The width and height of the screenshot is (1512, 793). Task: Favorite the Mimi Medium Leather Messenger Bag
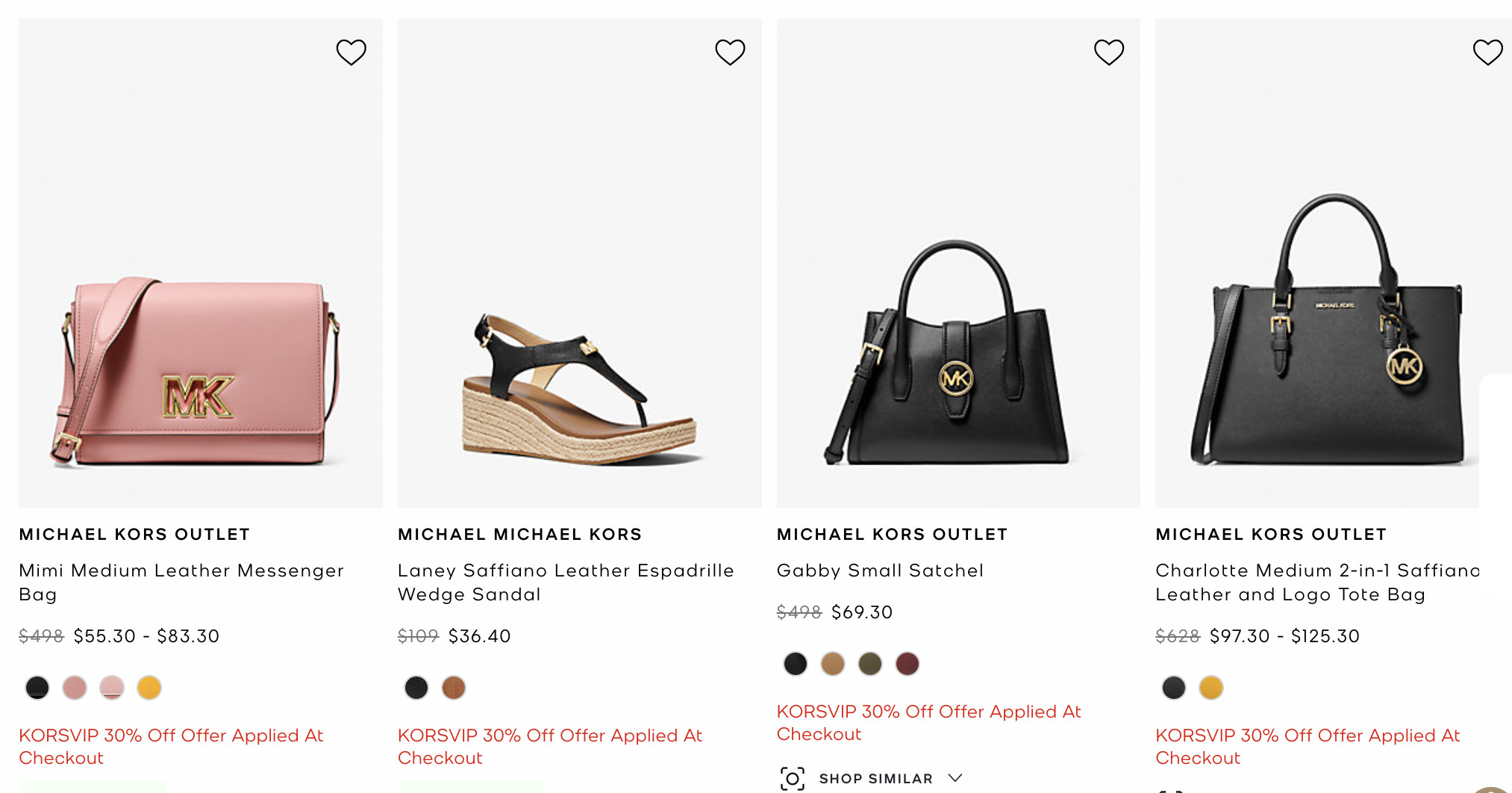point(351,52)
